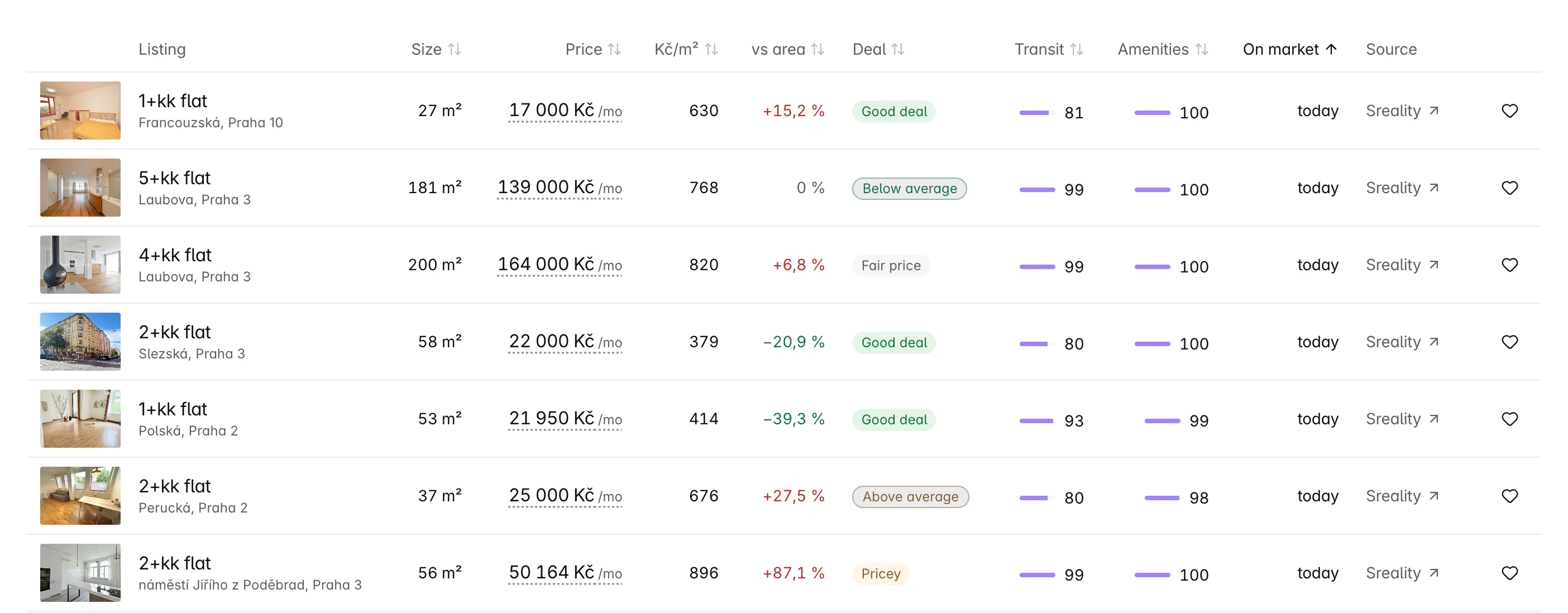Image resolution: width=1568 pixels, height=613 pixels.
Task: Open the 2+kk flat Slezská listing title
Action: coord(175,332)
